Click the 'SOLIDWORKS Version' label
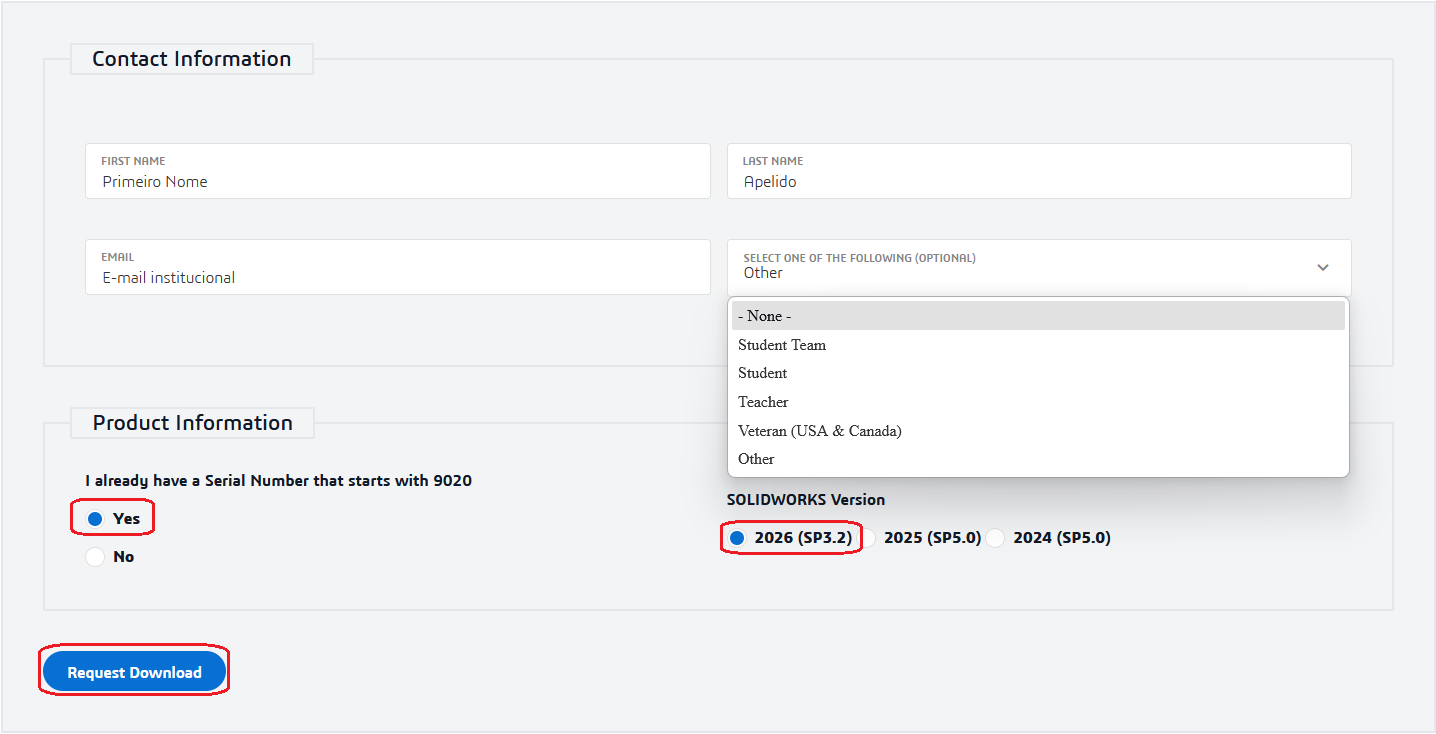This screenshot has width=1436, height=734. (x=806, y=500)
